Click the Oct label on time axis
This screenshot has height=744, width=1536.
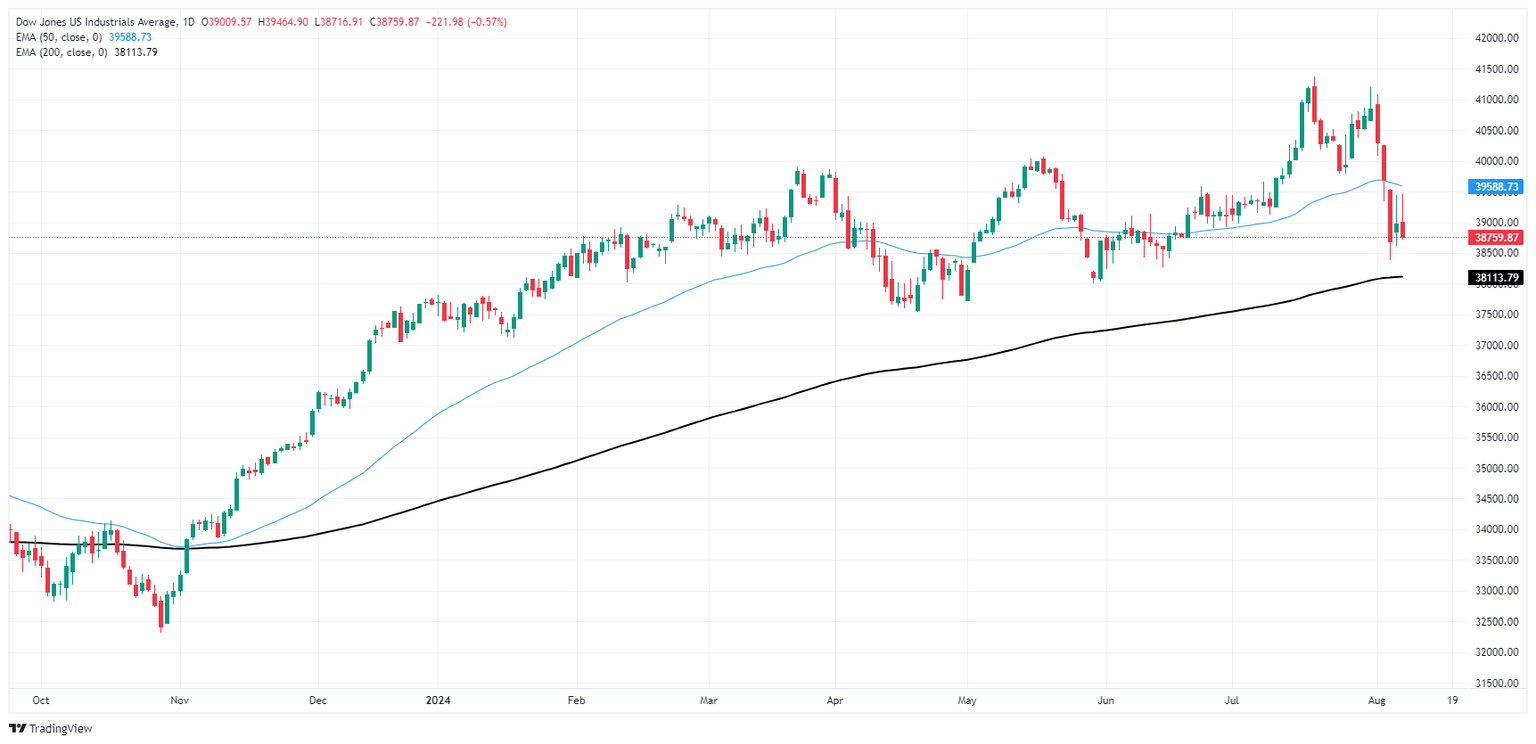point(41,702)
